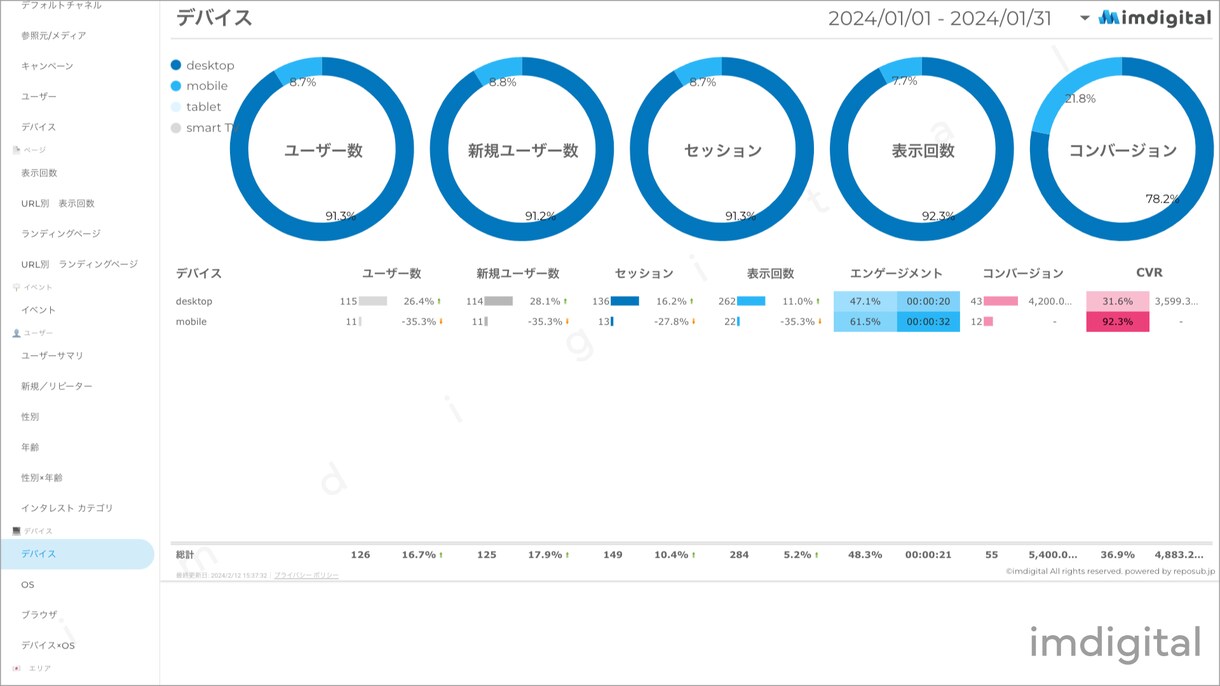Click the CVR column header in the table
Screen dimensions: 1220x686
tap(1149, 272)
